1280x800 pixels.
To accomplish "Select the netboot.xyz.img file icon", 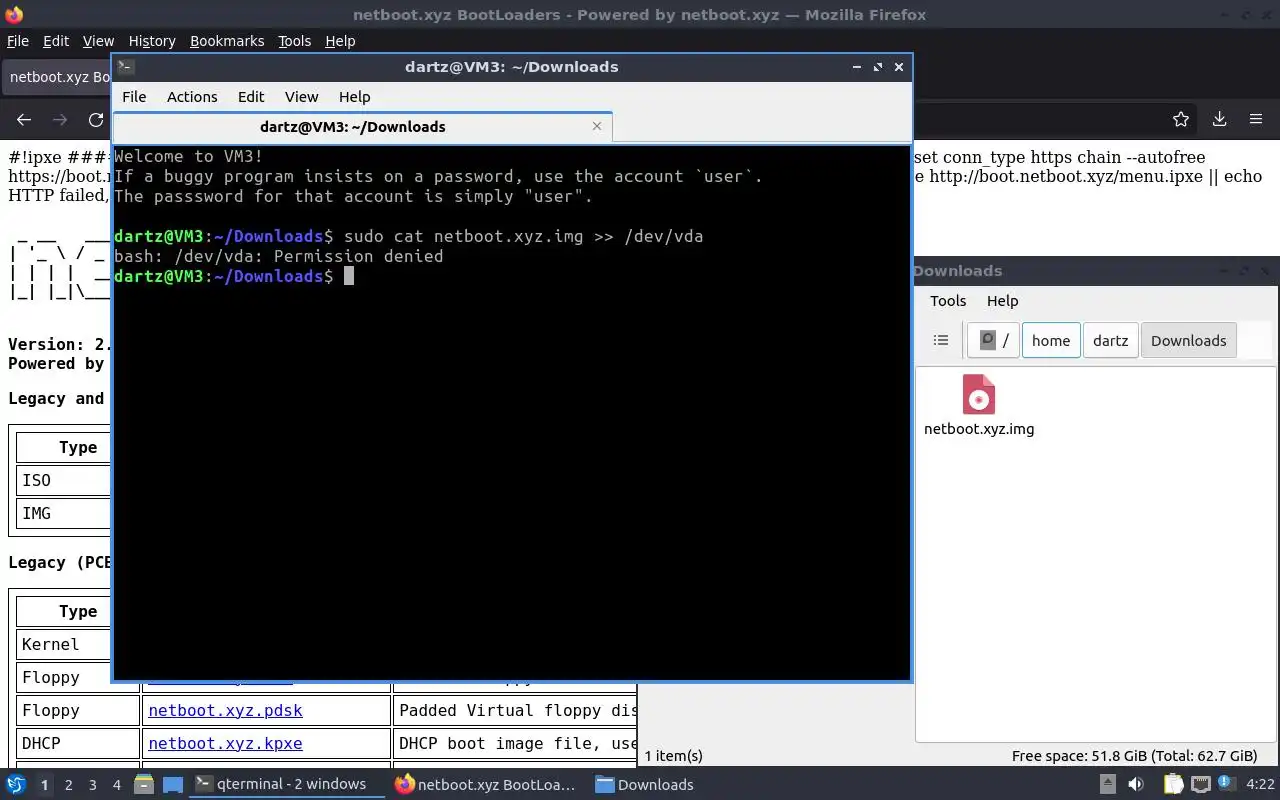I will 979,394.
